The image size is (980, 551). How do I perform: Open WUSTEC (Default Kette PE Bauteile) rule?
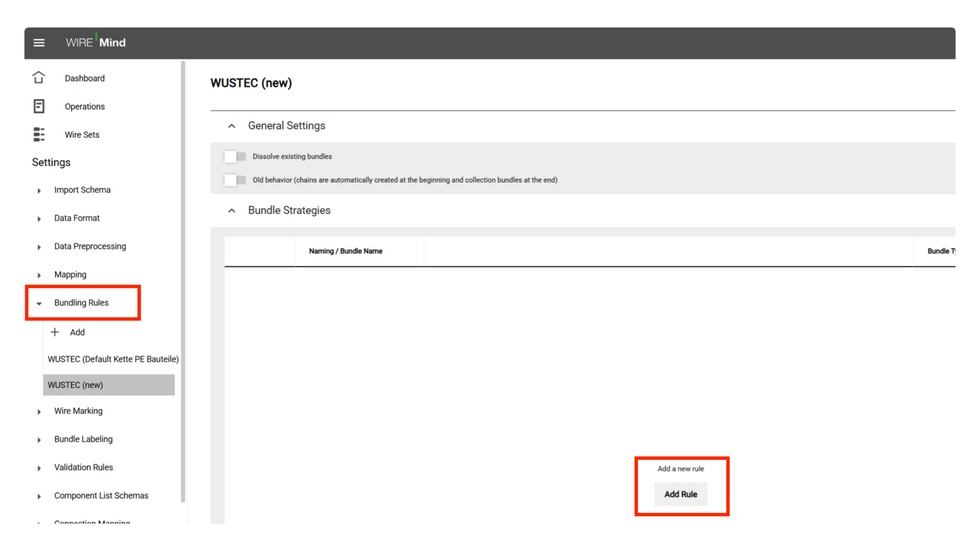pyautogui.click(x=113, y=359)
